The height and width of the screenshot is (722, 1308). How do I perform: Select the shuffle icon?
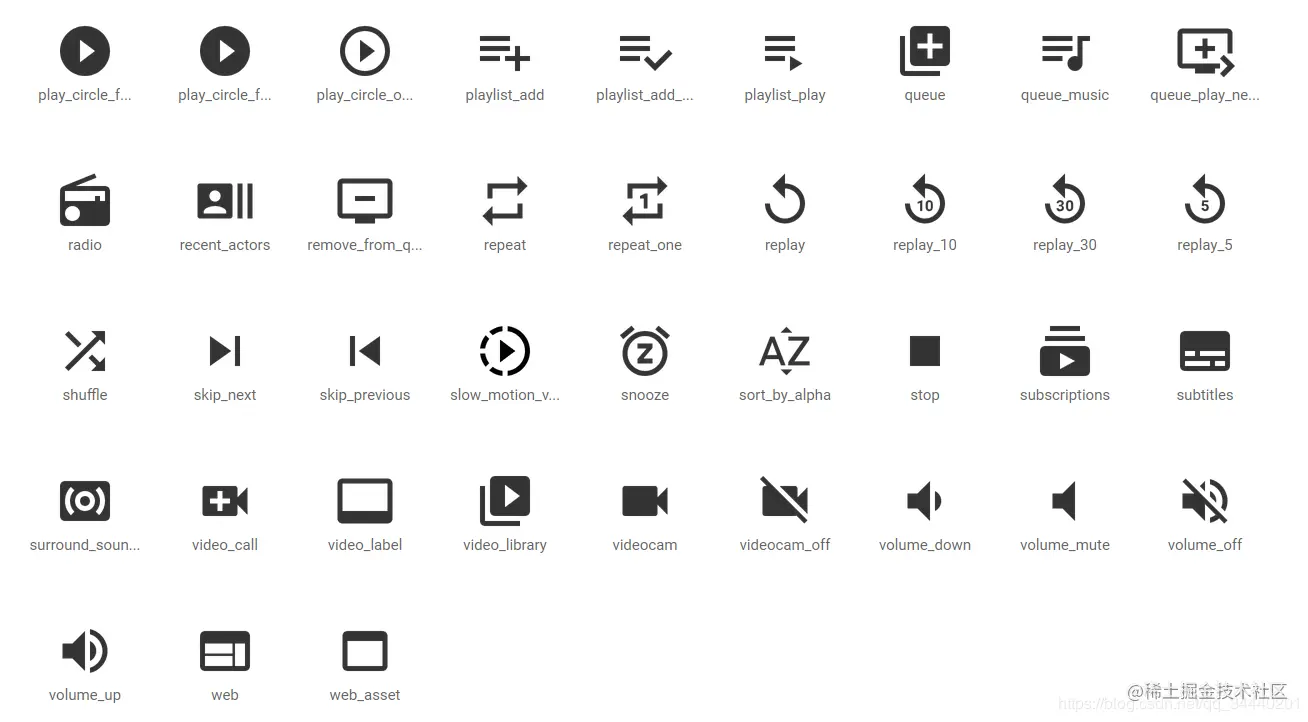(85, 351)
